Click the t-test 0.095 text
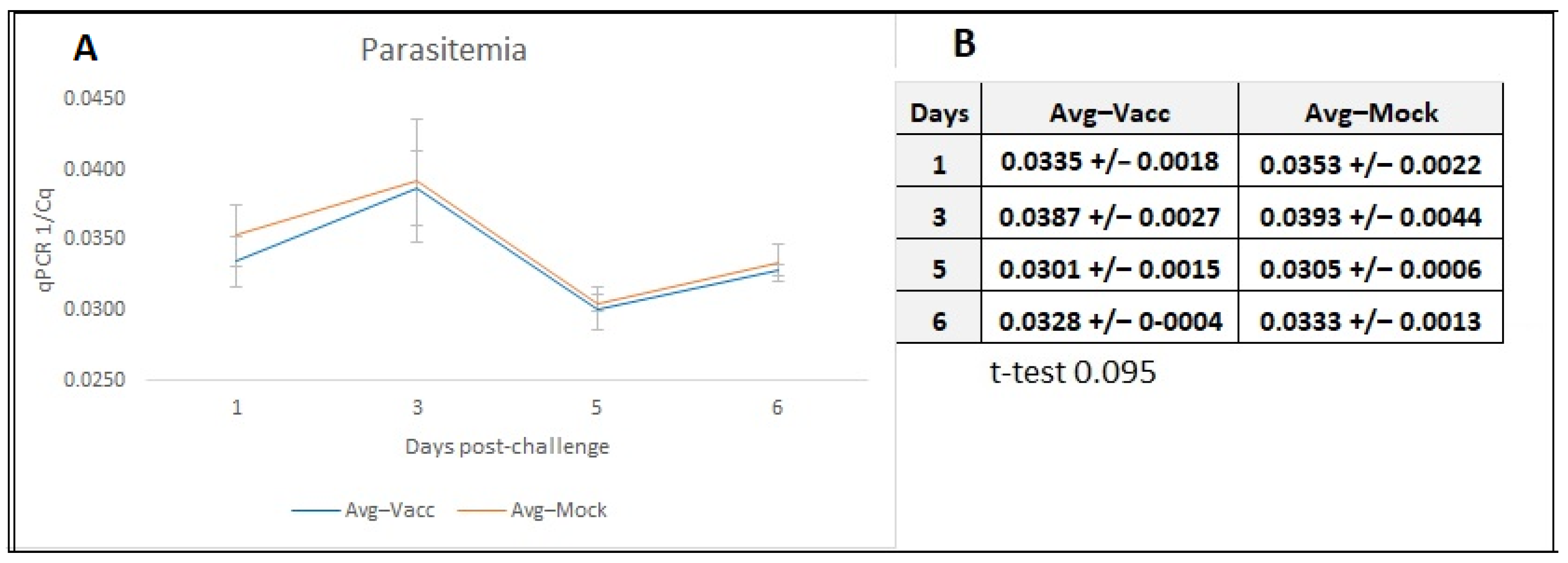 (1072, 373)
